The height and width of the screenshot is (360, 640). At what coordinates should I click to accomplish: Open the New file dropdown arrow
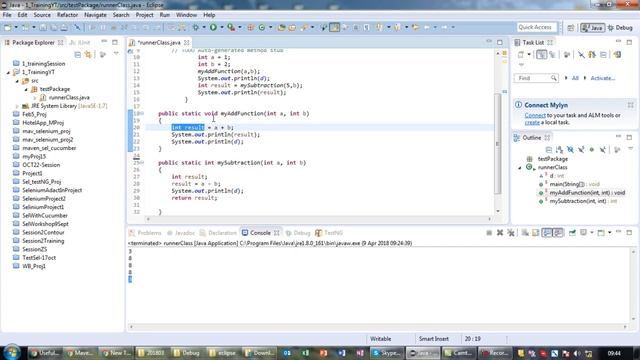(16, 27)
